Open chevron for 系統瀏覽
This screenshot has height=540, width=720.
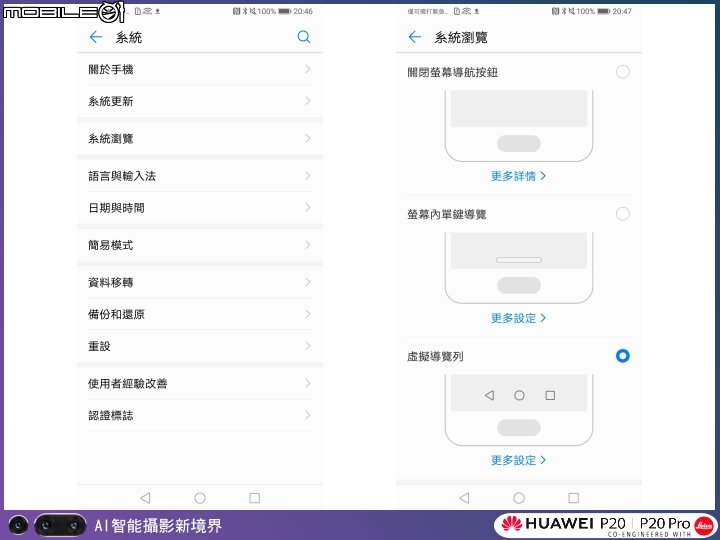pyautogui.click(x=308, y=138)
